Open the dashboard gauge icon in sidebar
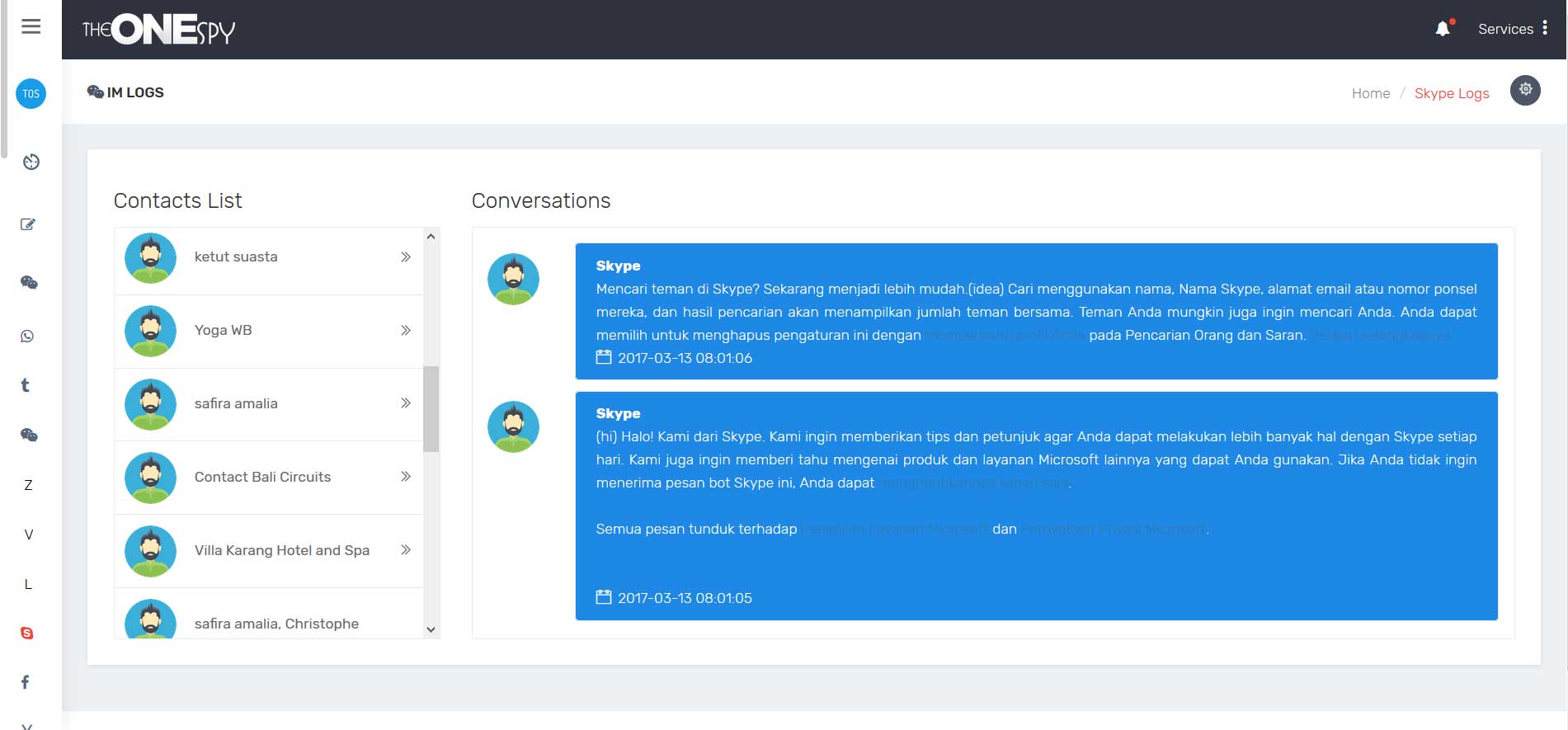1568x730 pixels. point(31,162)
